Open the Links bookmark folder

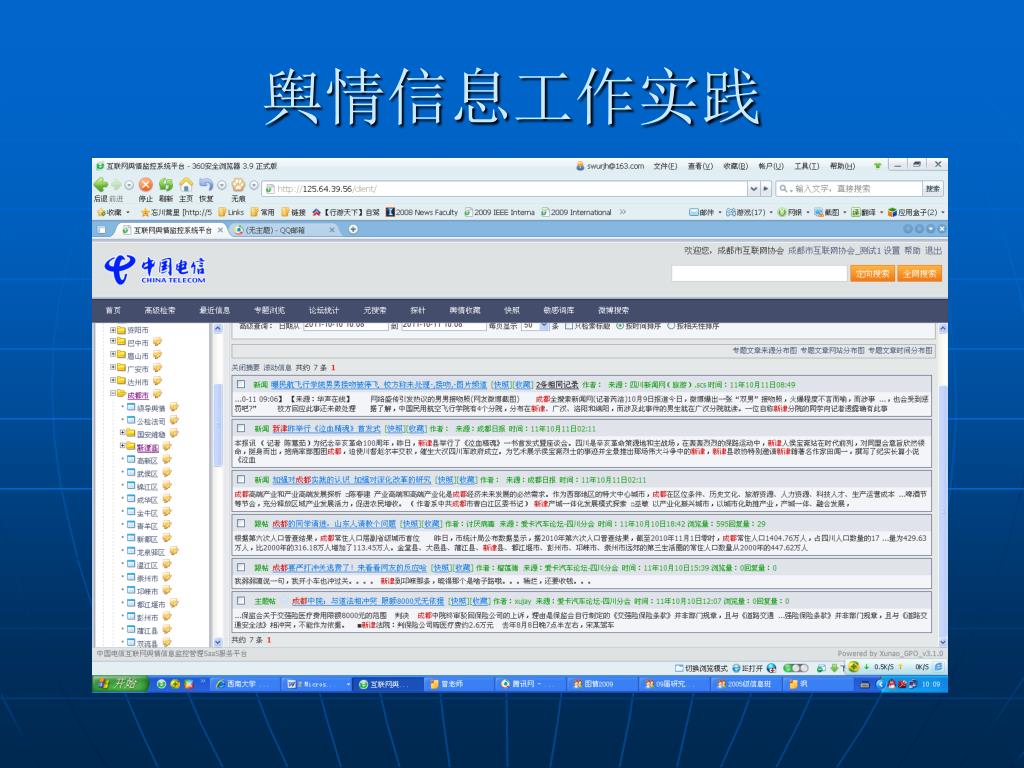tap(231, 212)
